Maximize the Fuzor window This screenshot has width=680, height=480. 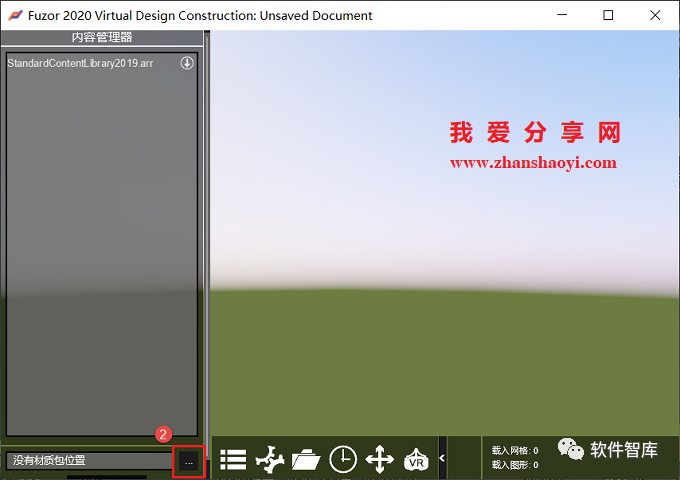coord(608,15)
